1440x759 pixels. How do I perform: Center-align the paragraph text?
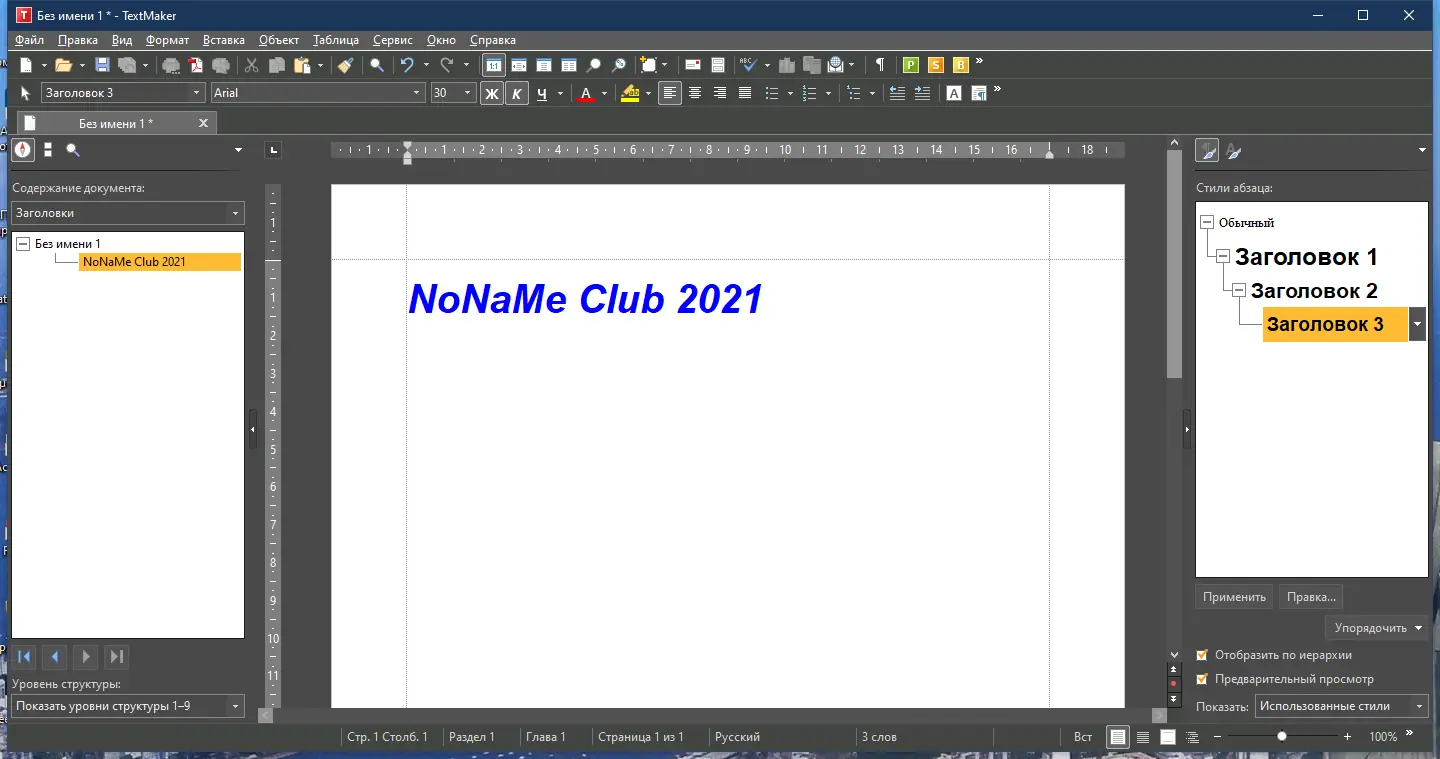(695, 93)
